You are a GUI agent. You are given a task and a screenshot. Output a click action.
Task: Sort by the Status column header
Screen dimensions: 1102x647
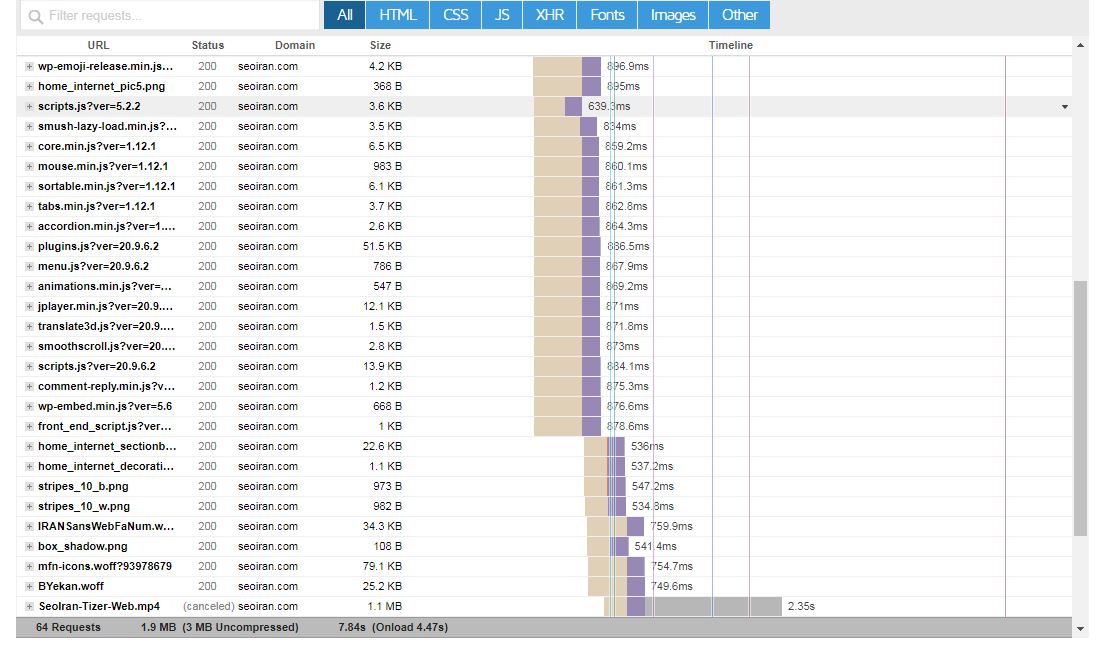point(207,45)
